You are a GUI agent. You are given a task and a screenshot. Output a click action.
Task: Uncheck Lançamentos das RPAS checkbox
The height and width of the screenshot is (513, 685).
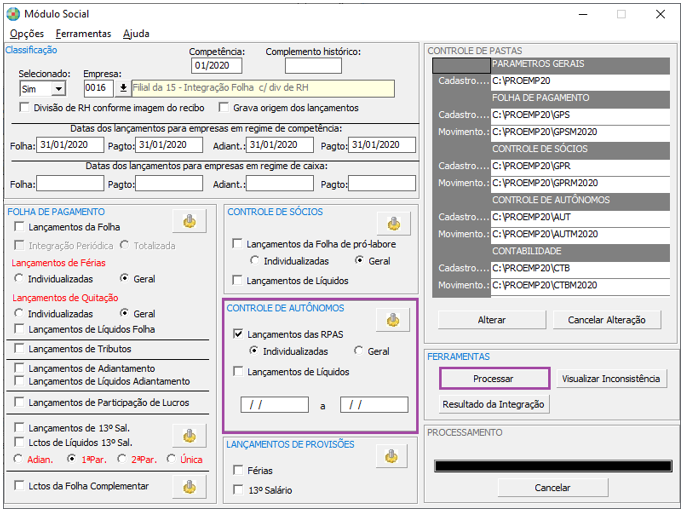tap(238, 334)
